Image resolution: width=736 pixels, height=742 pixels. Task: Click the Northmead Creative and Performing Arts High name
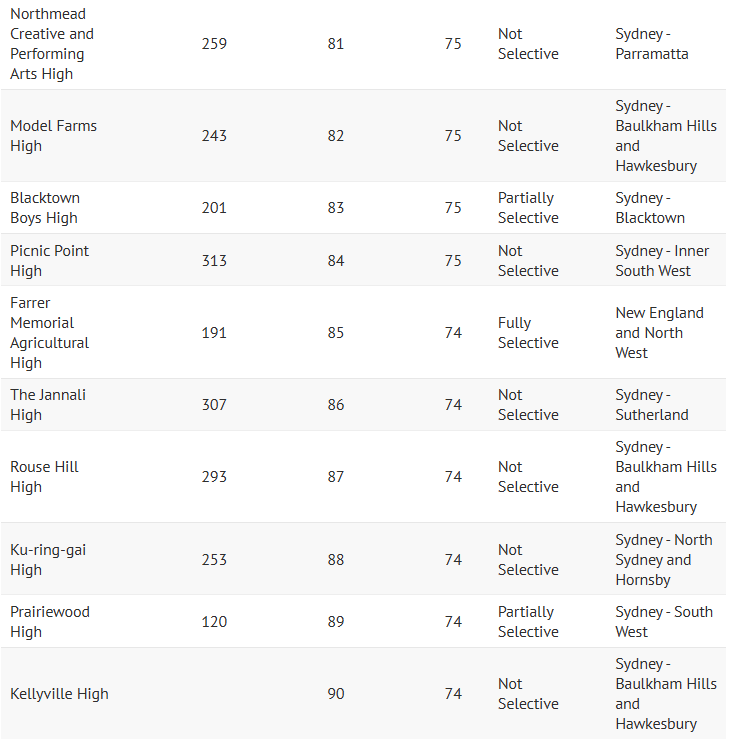click(52, 44)
